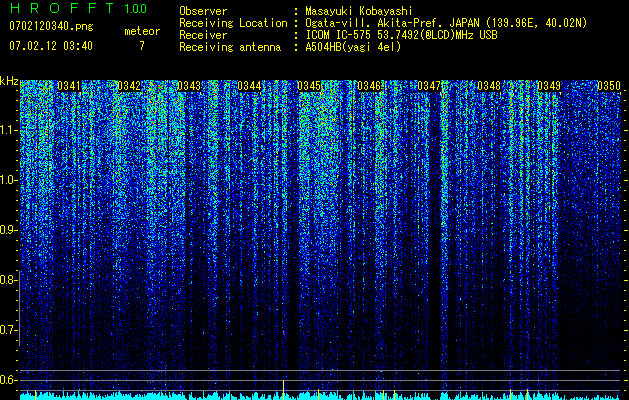Click the Receiving Location label

click(233, 23)
